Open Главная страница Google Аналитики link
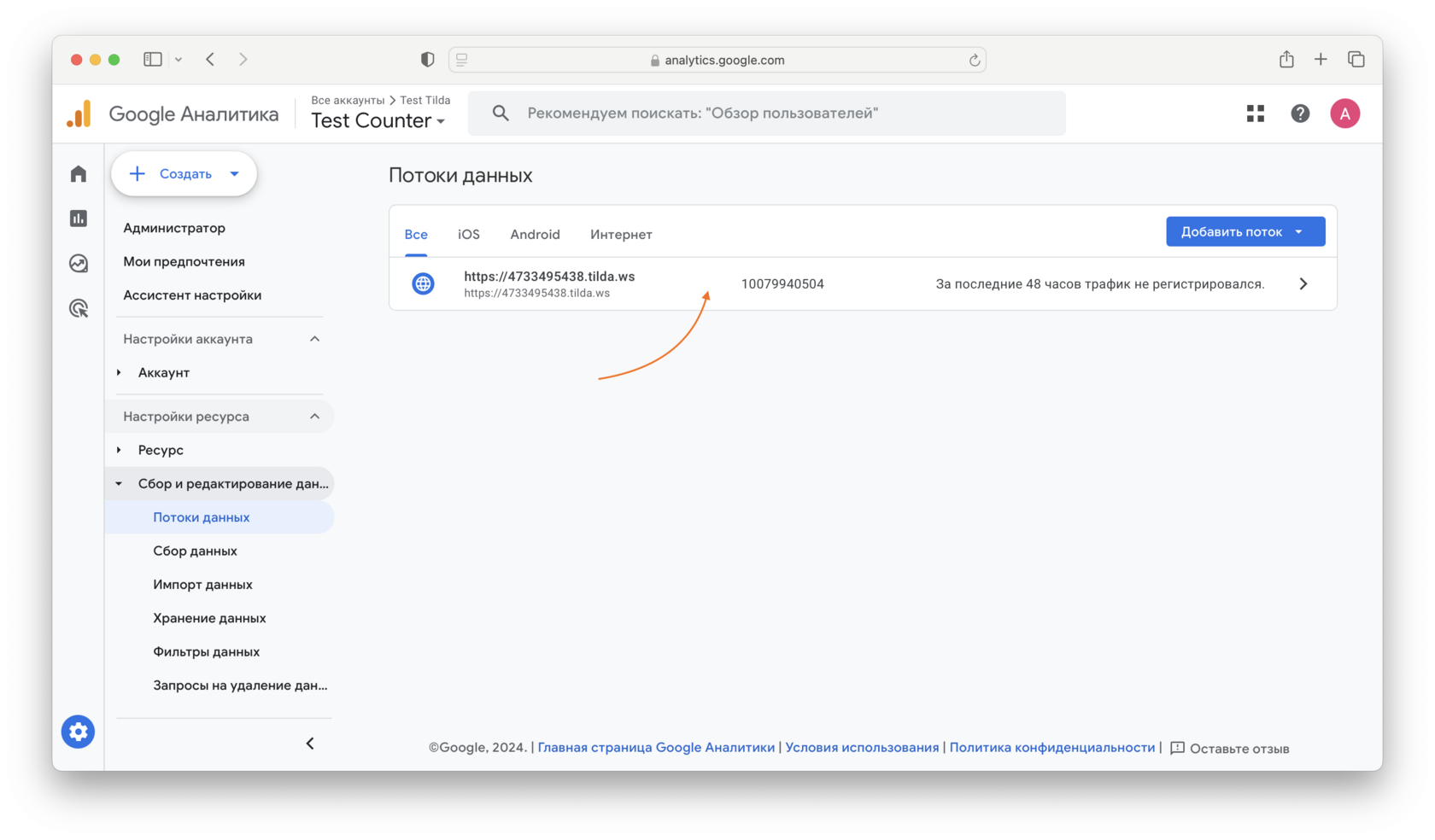This screenshot has width=1435, height=840. pos(656,748)
